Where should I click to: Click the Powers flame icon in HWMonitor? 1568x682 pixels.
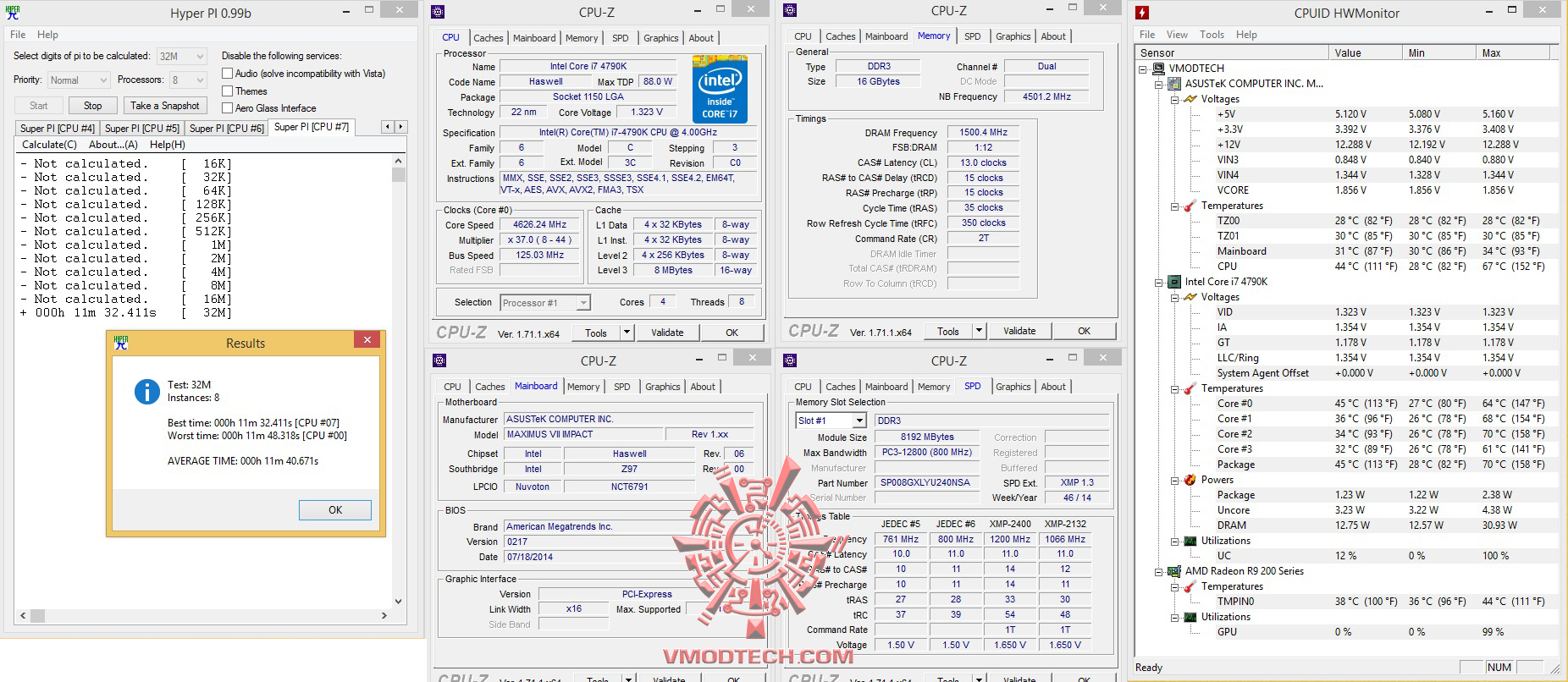[x=1190, y=480]
